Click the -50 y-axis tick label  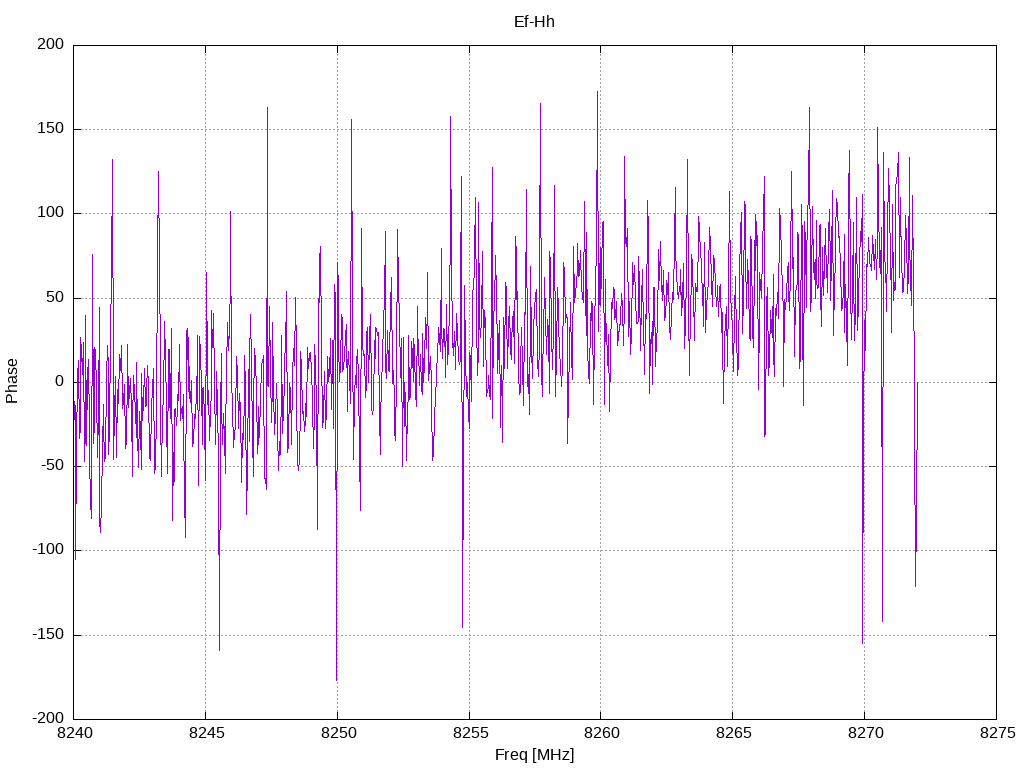coord(52,466)
